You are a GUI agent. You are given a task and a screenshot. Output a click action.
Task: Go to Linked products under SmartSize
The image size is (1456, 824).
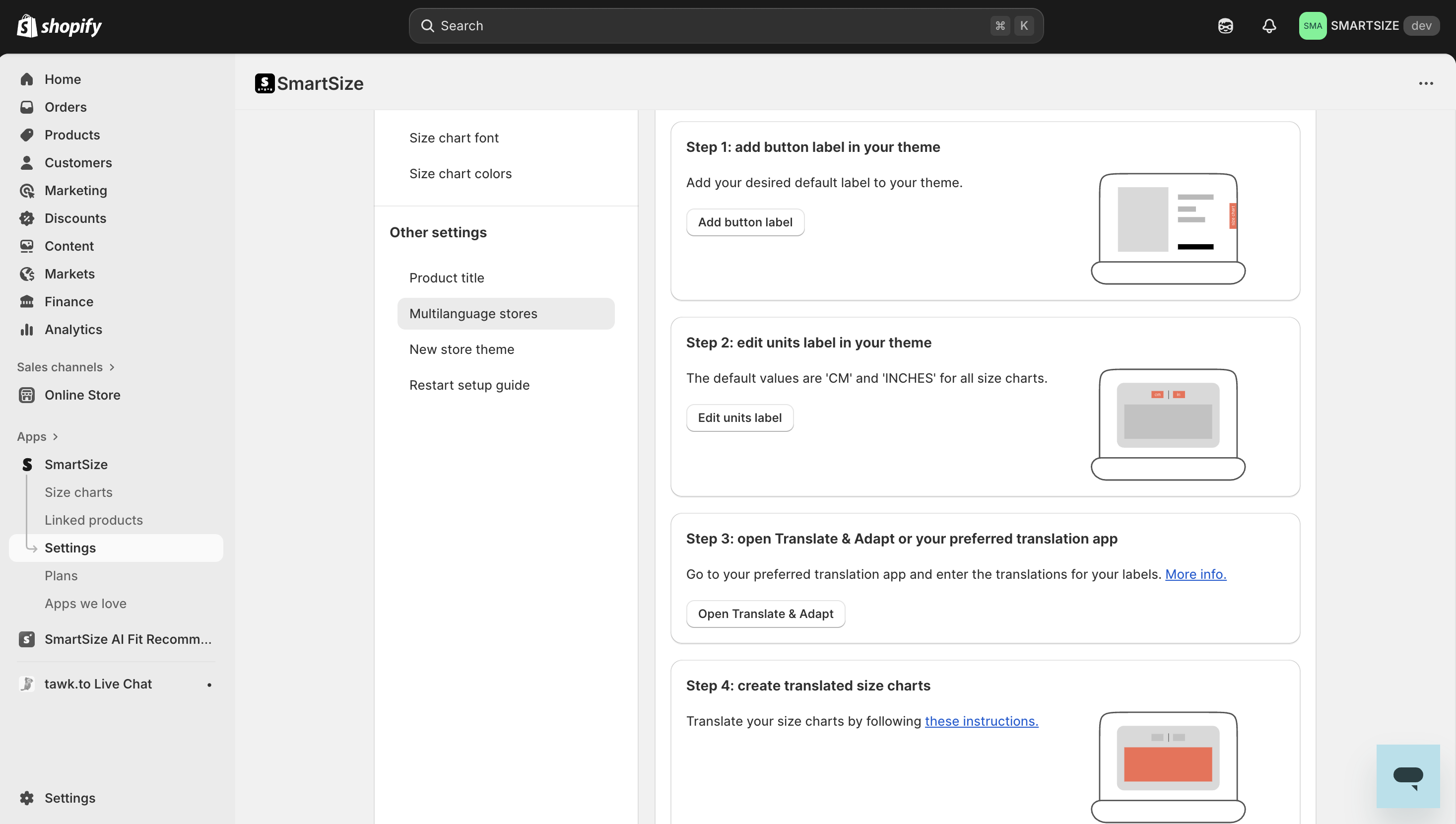tap(93, 520)
